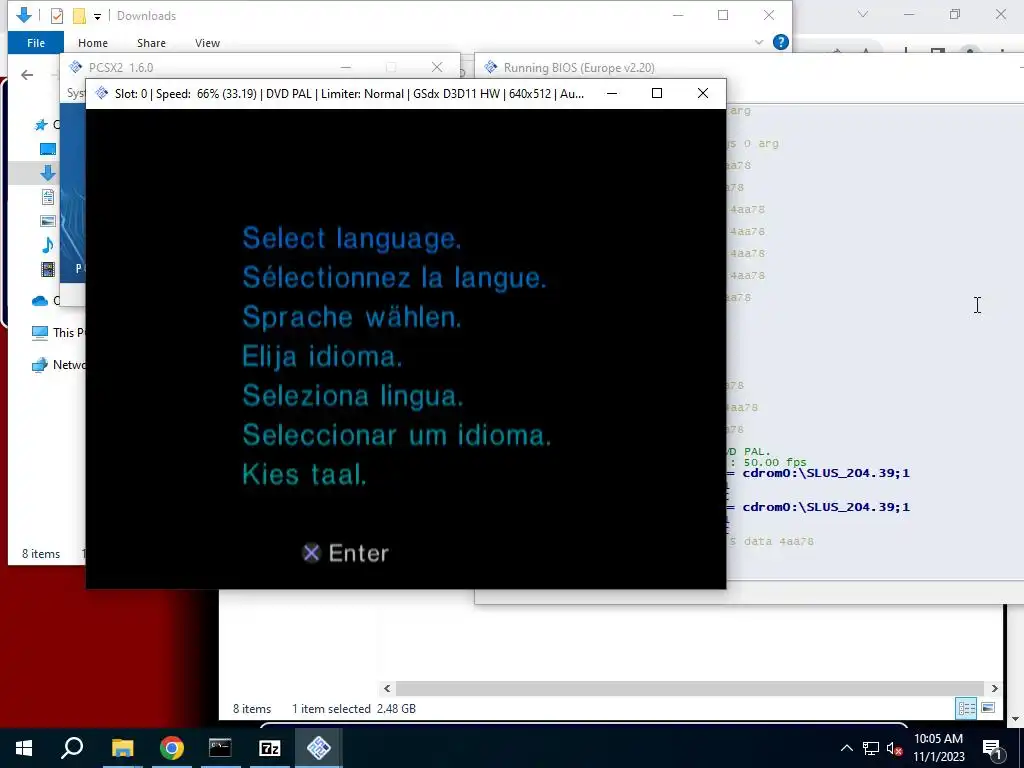Open clock showing 10:05 AM
This screenshot has width=1024, height=768.
(938, 748)
